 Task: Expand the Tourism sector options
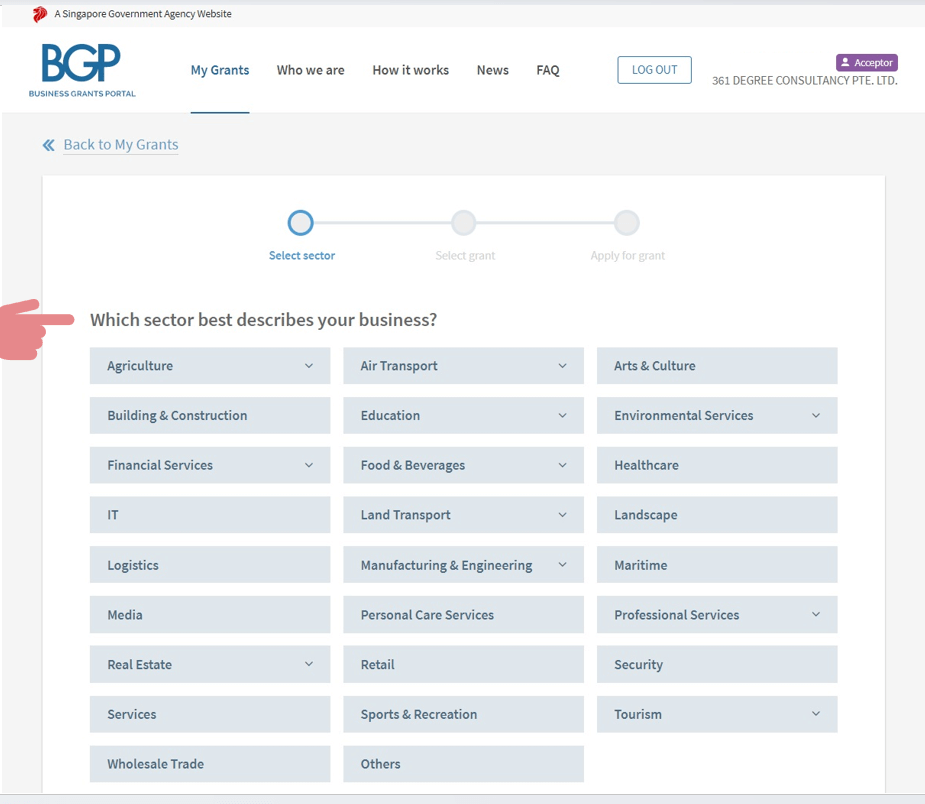pyautogui.click(x=816, y=714)
